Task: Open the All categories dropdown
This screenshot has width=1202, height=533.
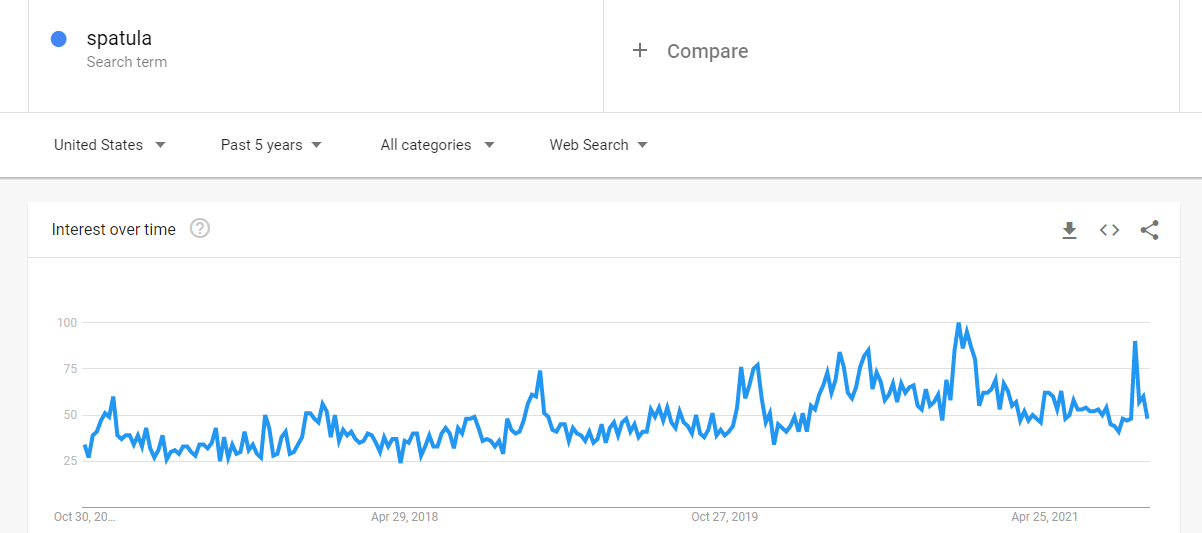Action: 437,145
